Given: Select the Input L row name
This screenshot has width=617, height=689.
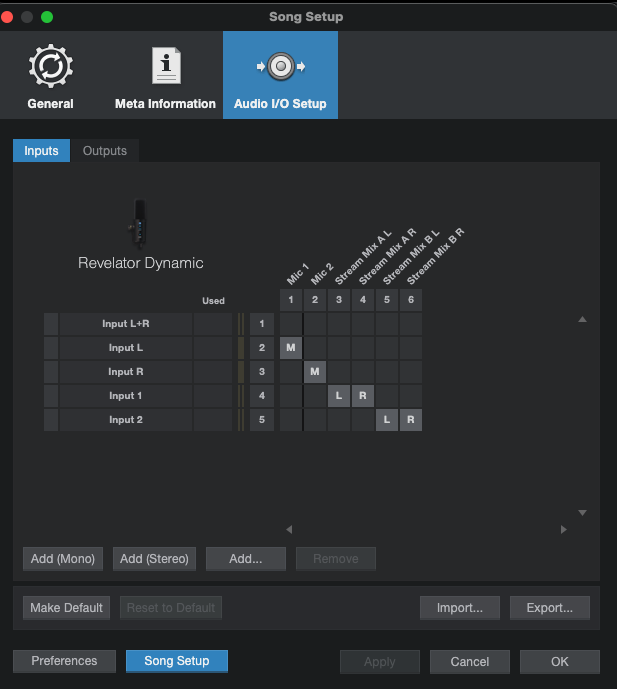Looking at the screenshot, I should pos(126,348).
